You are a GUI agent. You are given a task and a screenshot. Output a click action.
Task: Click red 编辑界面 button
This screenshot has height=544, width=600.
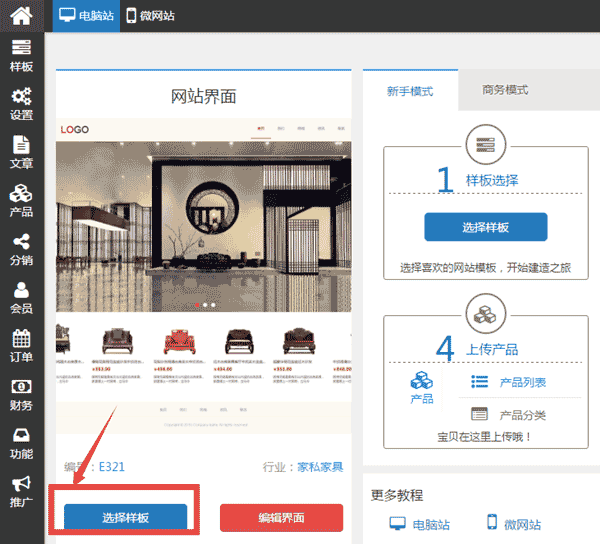(281, 518)
